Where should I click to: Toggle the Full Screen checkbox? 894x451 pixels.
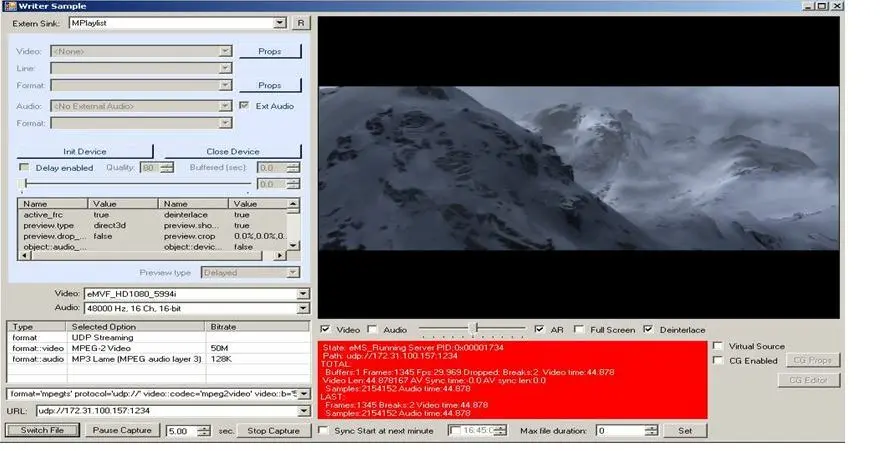pyautogui.click(x=581, y=330)
